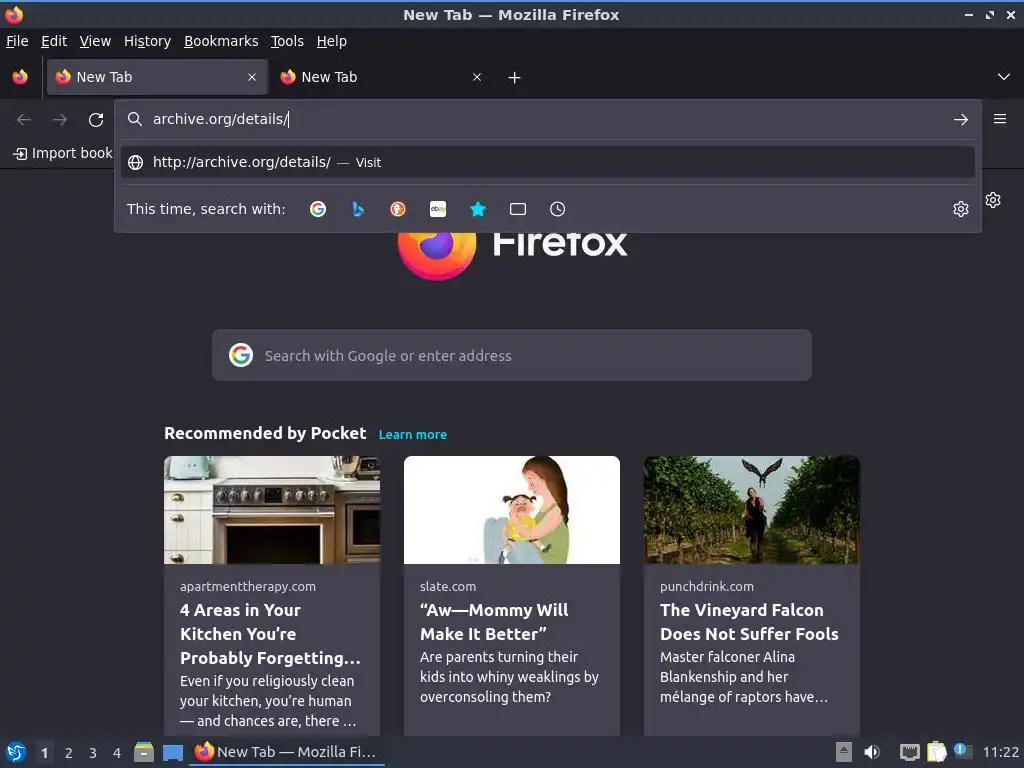Reload the current page
The height and width of the screenshot is (768, 1024).
96,120
